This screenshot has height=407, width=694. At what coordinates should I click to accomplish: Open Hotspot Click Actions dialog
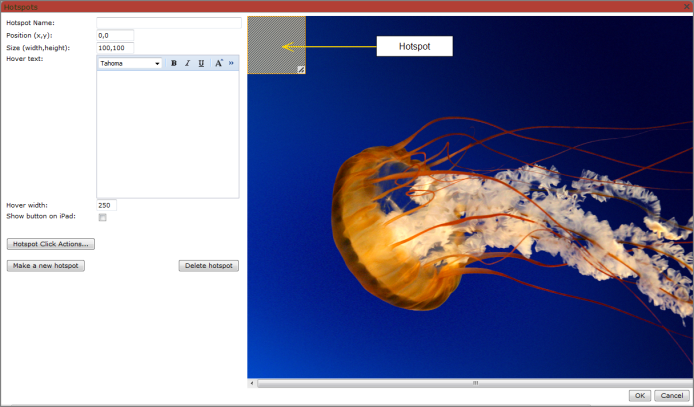click(51, 244)
